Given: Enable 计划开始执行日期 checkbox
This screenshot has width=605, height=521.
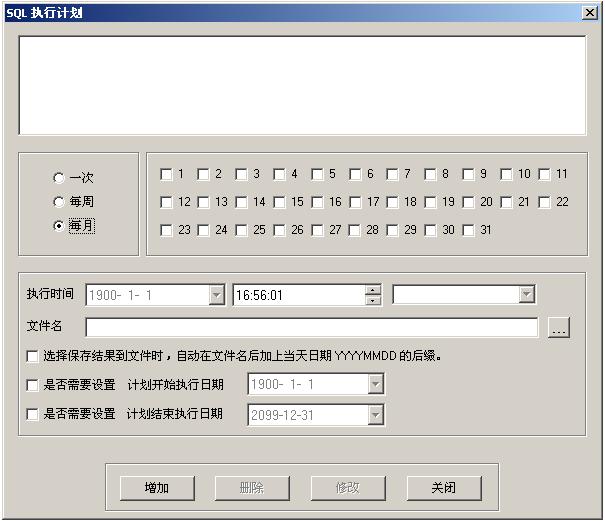Looking at the screenshot, I should pyautogui.click(x=32, y=385).
